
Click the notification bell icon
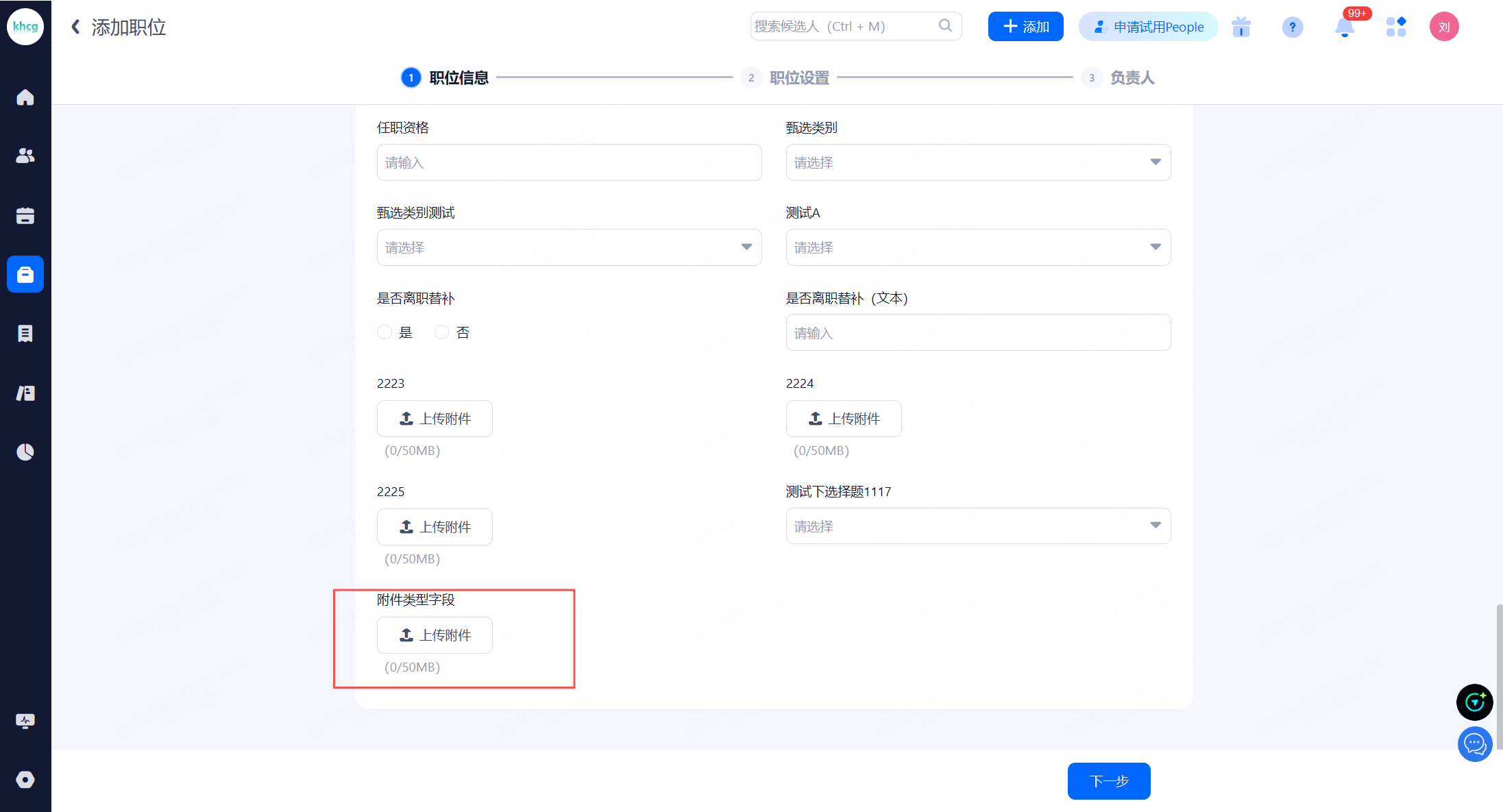pyautogui.click(x=1344, y=27)
